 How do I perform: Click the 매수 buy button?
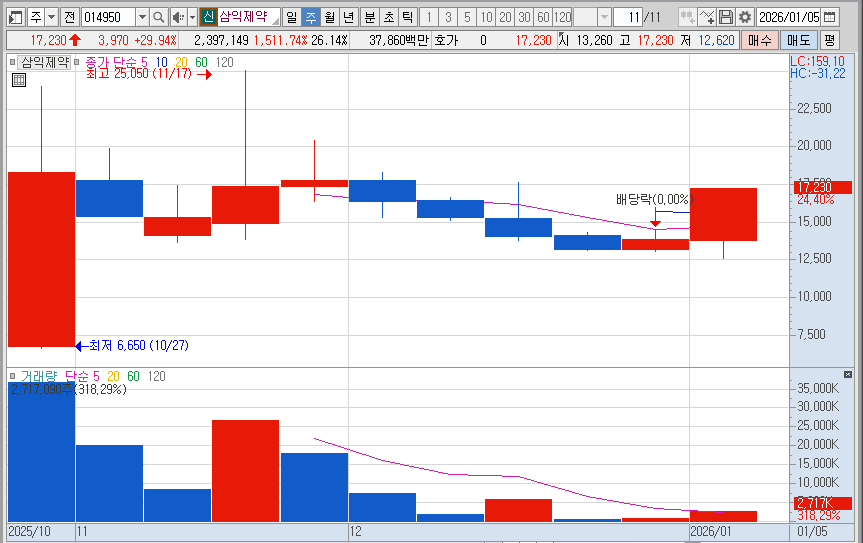coord(760,40)
